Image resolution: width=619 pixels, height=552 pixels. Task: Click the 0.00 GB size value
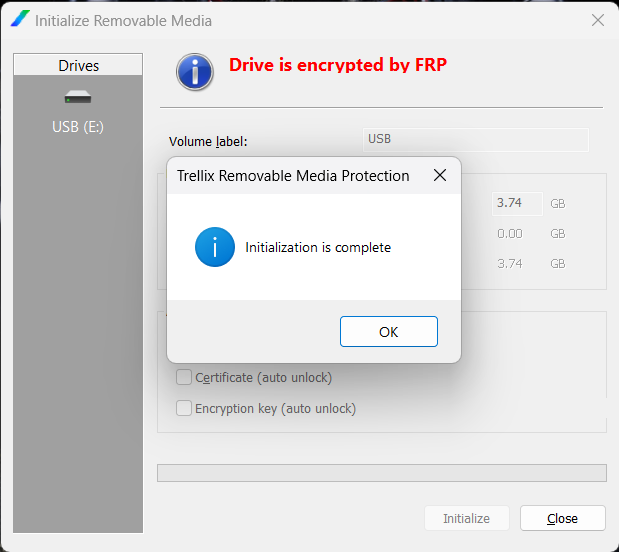point(510,233)
